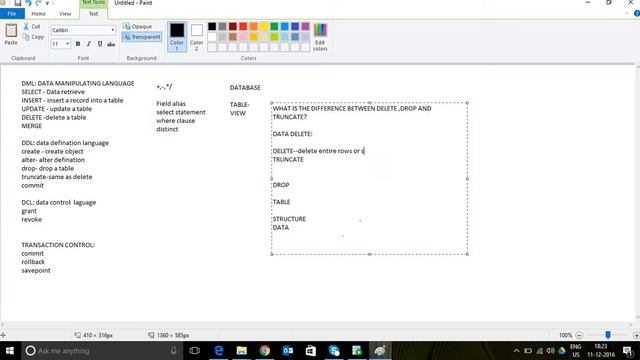Toggle Underline text formatting
640x360 pixels.
click(x=100, y=44)
